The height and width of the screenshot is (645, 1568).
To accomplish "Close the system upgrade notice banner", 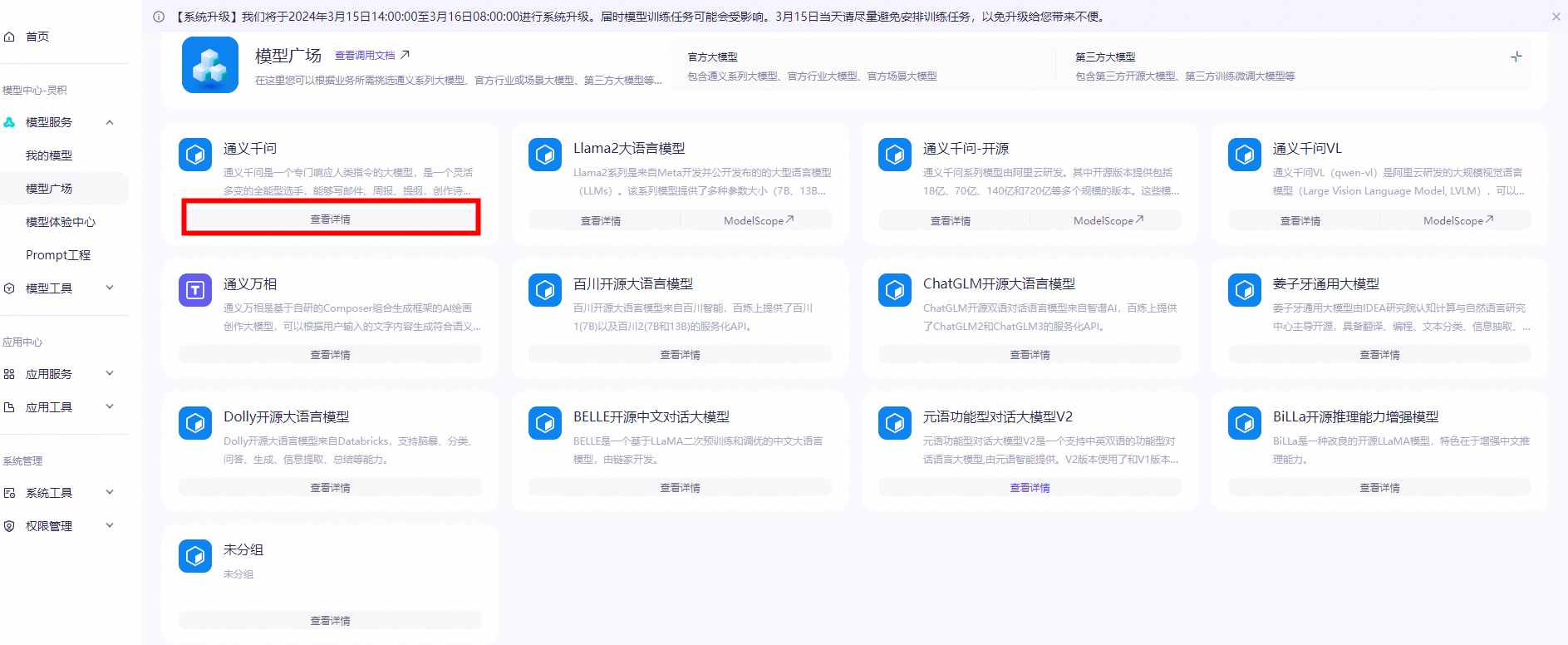I will click(x=1556, y=17).
